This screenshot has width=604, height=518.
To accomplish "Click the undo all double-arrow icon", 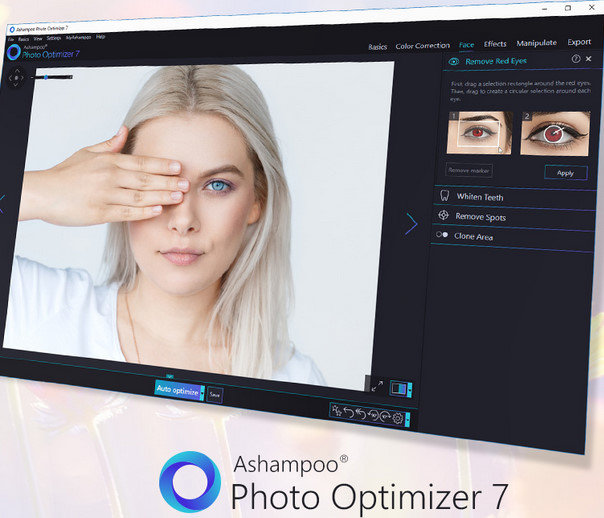I will (361, 414).
